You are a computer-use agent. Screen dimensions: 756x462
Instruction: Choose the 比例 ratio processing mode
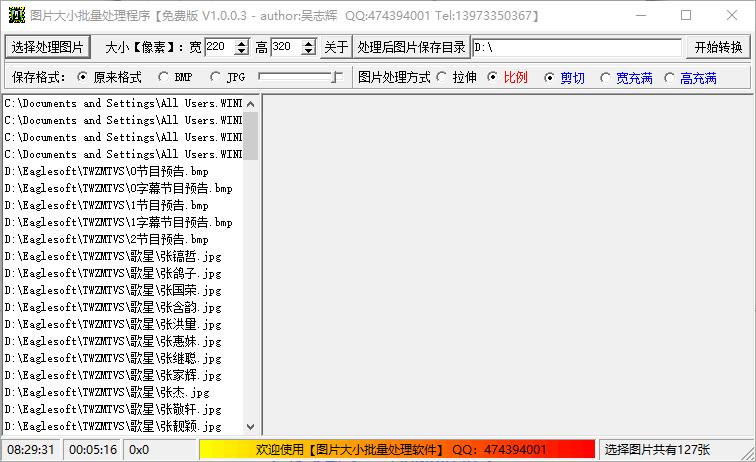[x=507, y=77]
